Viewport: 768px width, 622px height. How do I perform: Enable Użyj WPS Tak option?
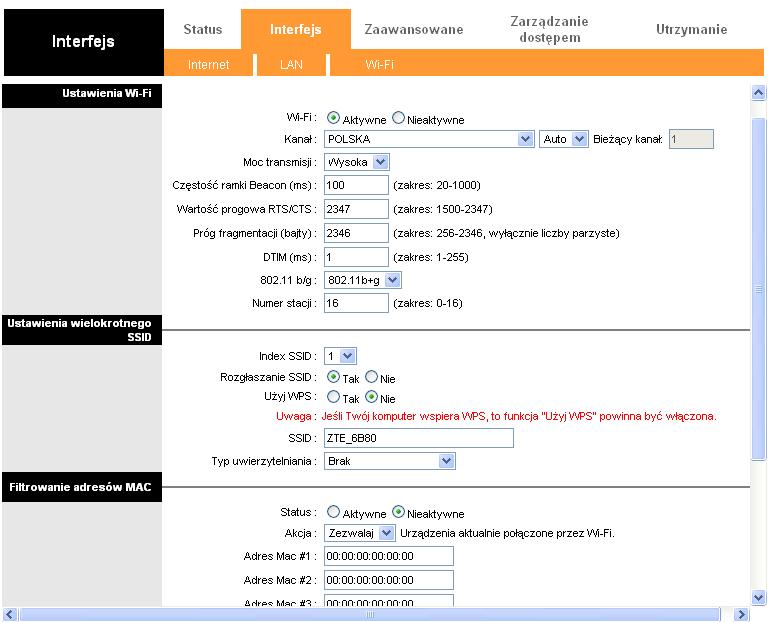[333, 397]
